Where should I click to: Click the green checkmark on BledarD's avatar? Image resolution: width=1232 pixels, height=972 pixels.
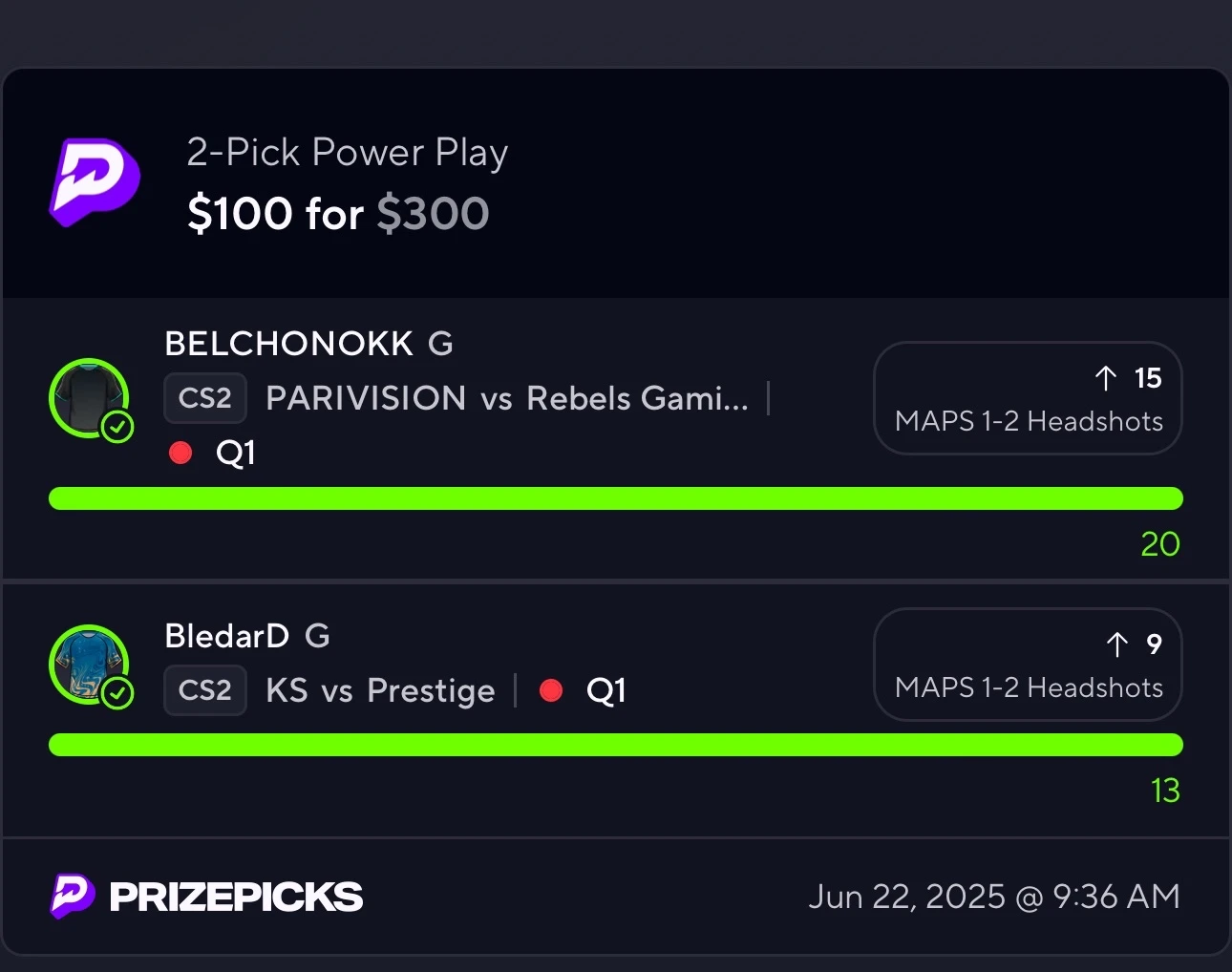pos(118,693)
